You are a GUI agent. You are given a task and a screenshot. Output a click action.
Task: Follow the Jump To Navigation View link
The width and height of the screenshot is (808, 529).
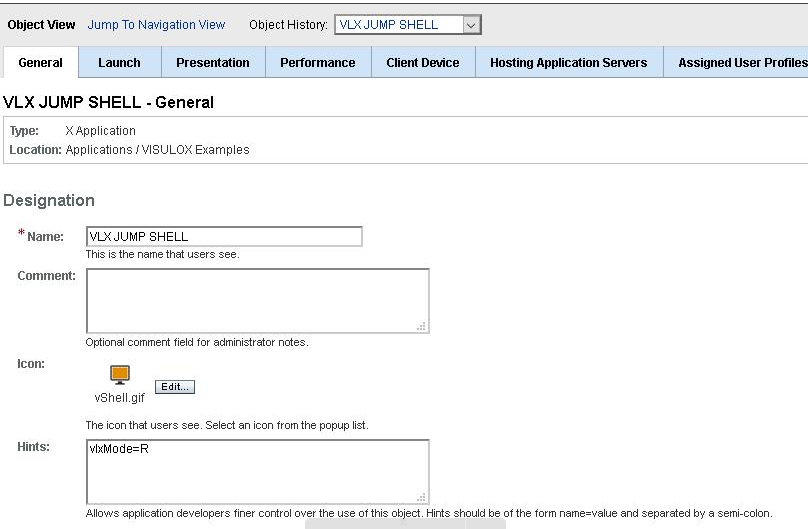pos(156,25)
